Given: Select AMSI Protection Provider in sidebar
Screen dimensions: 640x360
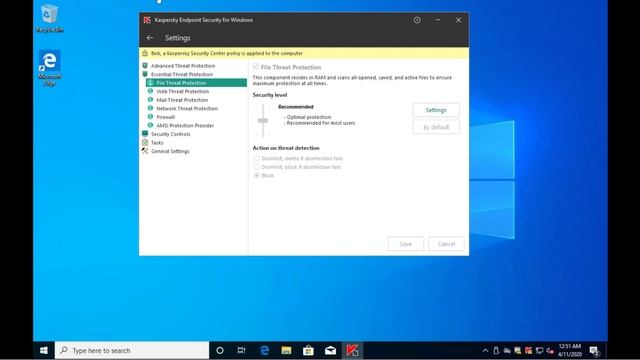Looking at the screenshot, I should click(185, 126).
